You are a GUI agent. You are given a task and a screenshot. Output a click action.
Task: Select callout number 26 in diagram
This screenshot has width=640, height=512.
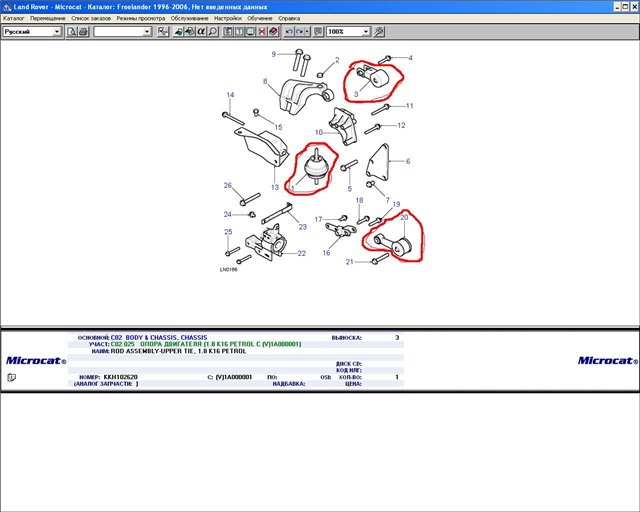(228, 185)
